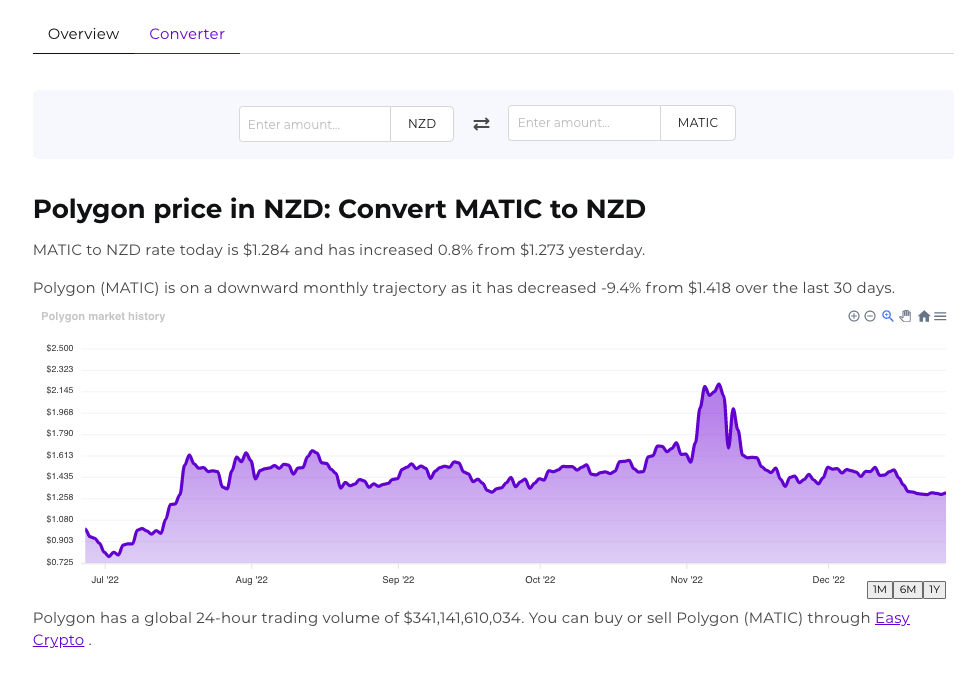976x679 pixels.
Task: Open the MATIC currency selector
Action: (x=698, y=123)
